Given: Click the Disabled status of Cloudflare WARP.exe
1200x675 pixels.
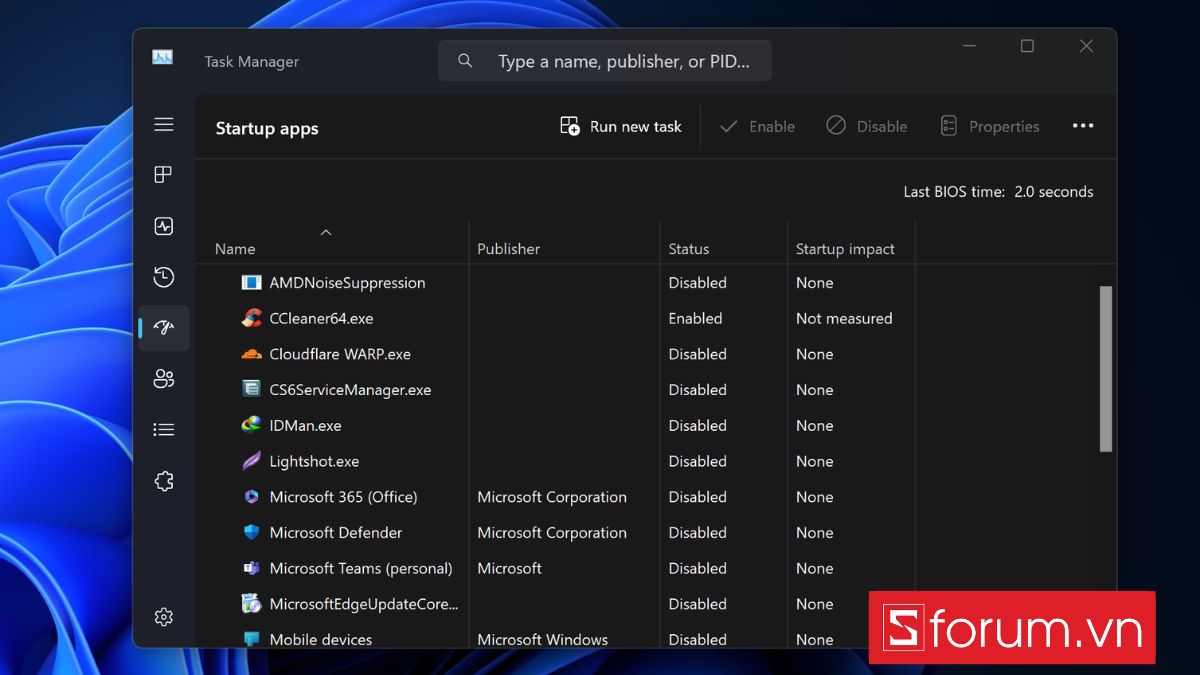Looking at the screenshot, I should pos(697,354).
